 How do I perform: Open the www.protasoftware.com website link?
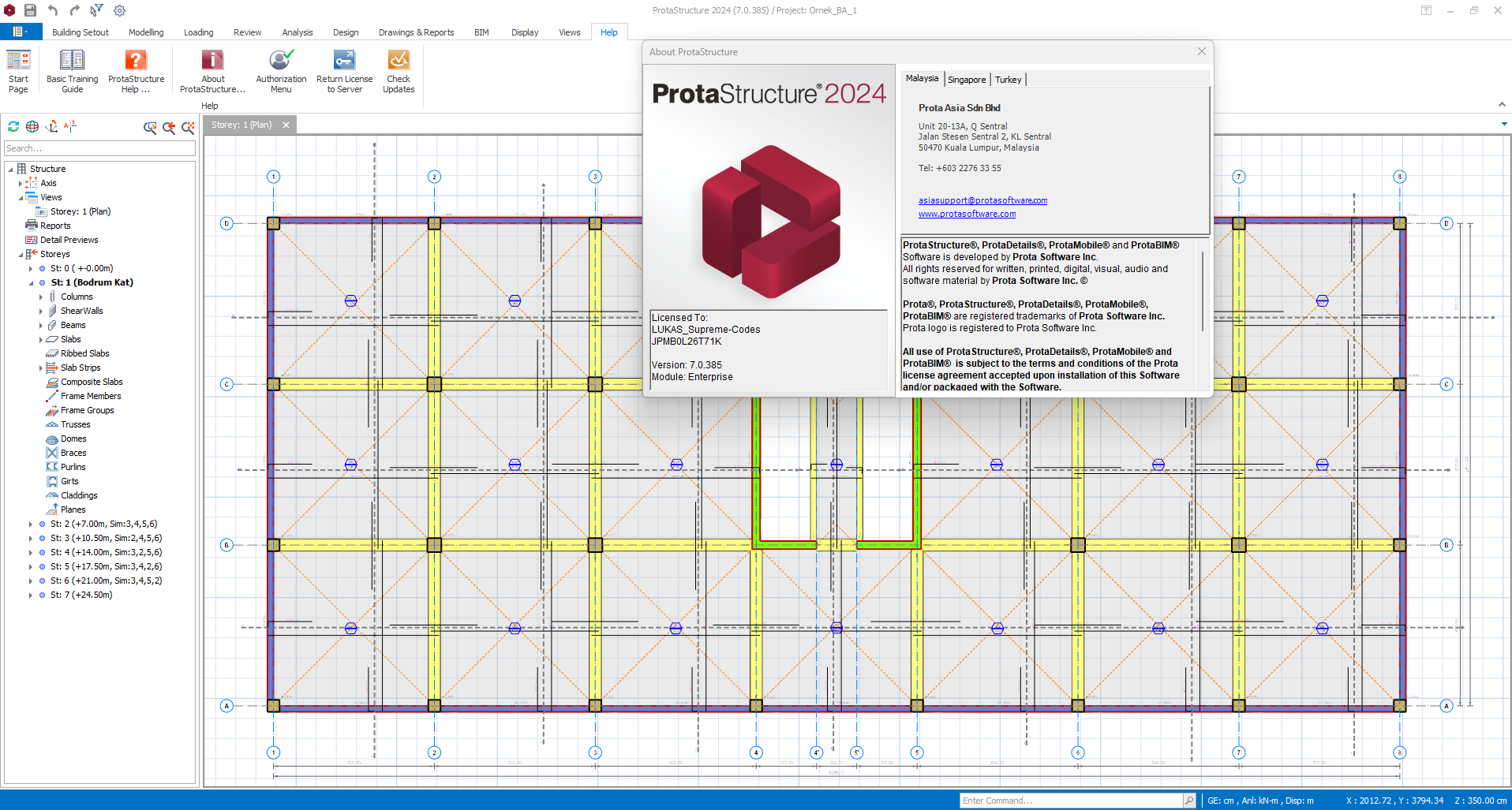click(967, 213)
